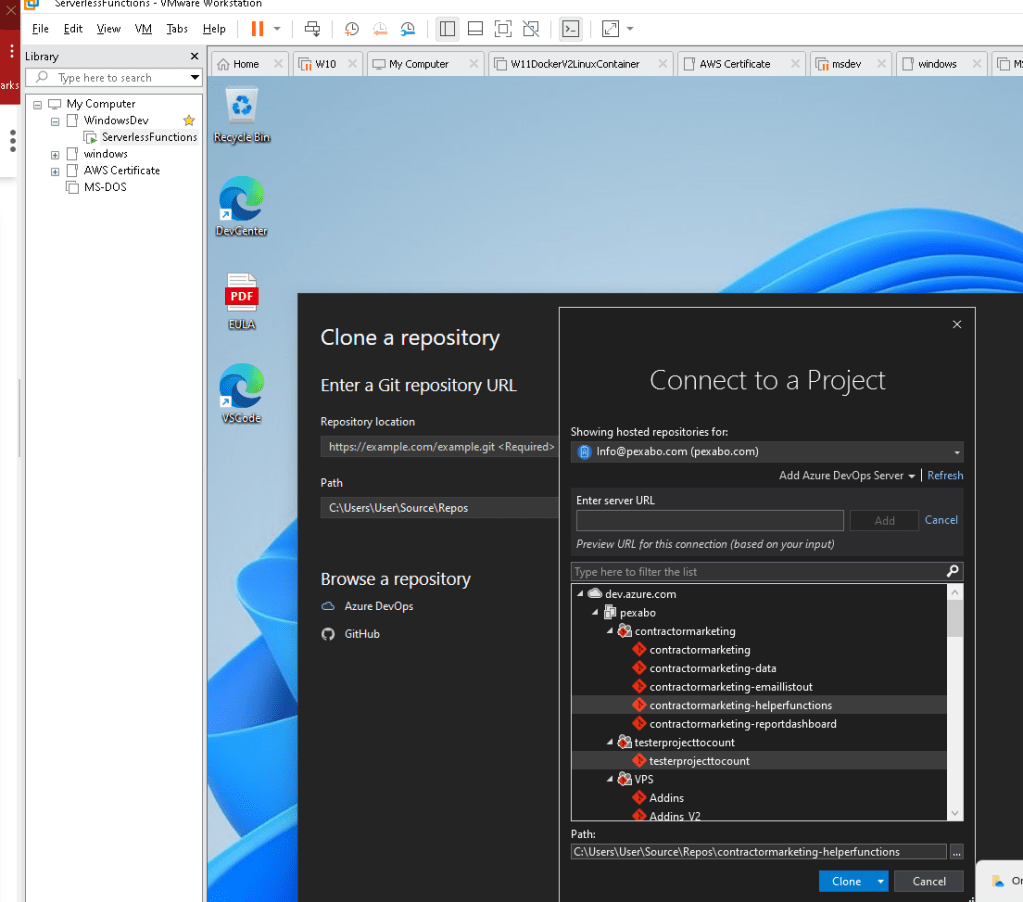Open the Help menu
The image size is (1023, 902).
[214, 29]
